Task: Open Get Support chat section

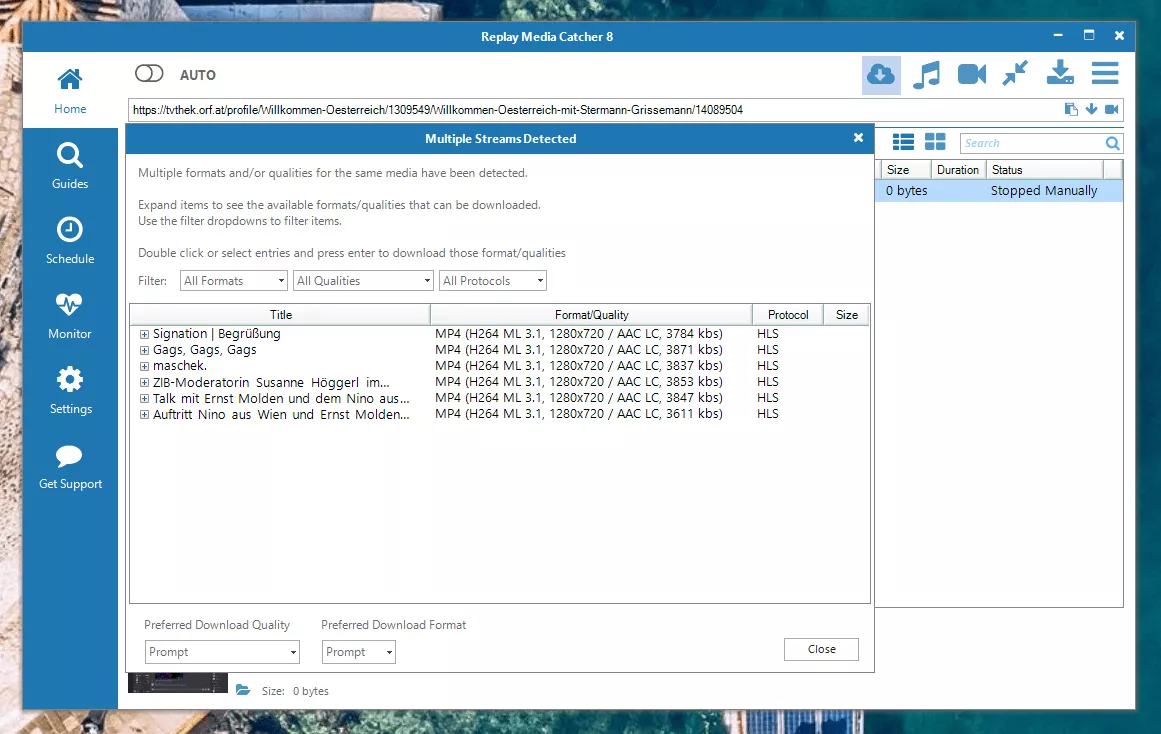Action: point(70,466)
